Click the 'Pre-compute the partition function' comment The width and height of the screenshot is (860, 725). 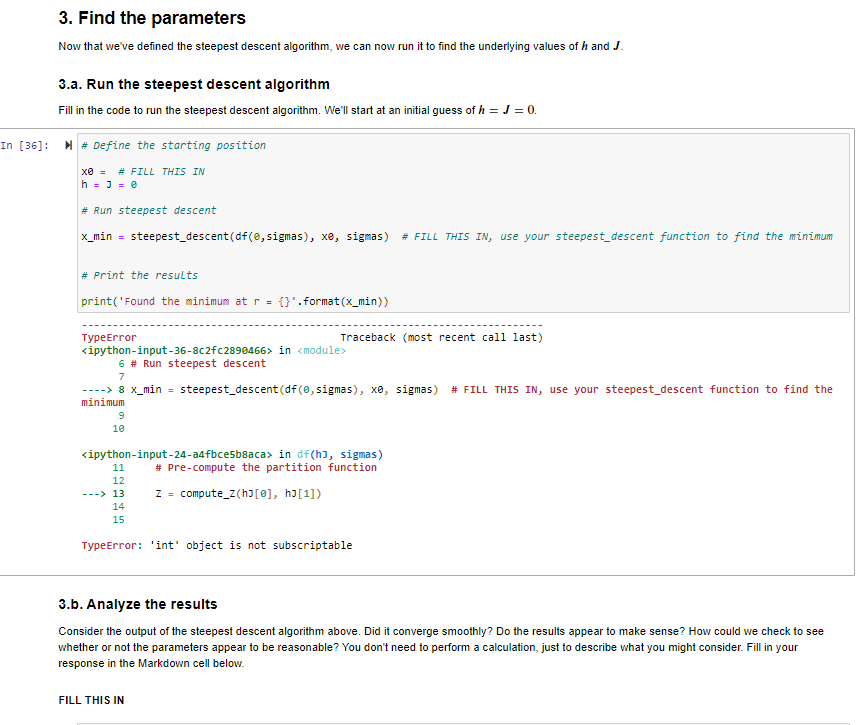click(266, 468)
